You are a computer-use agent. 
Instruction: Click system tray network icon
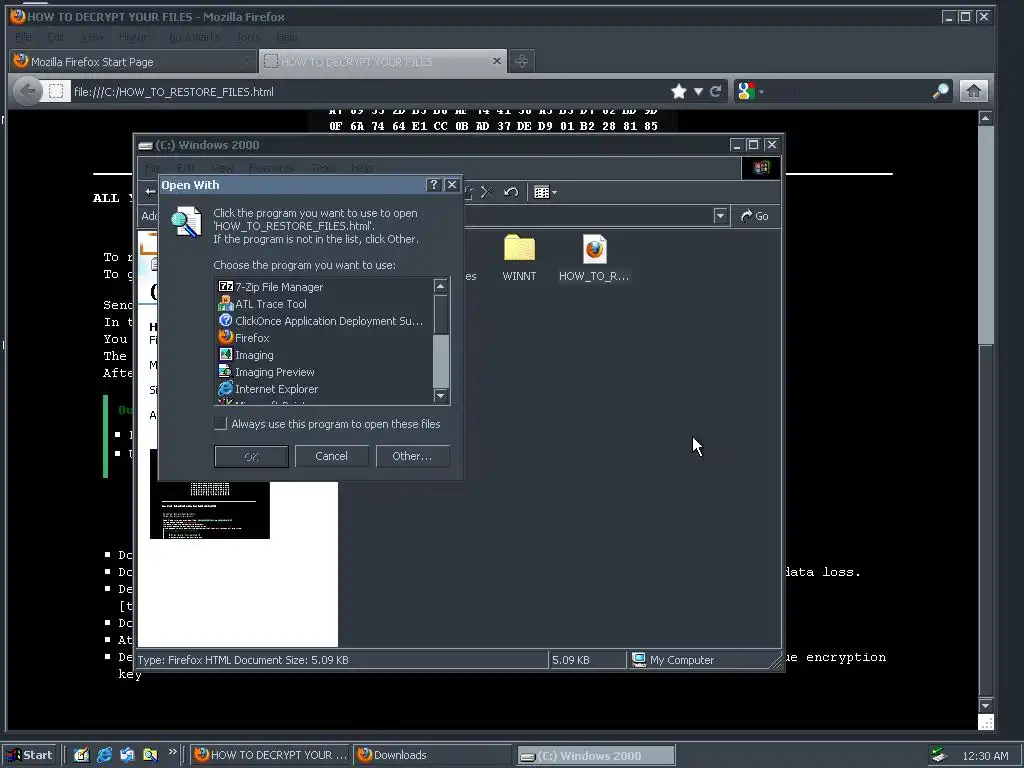(938, 756)
